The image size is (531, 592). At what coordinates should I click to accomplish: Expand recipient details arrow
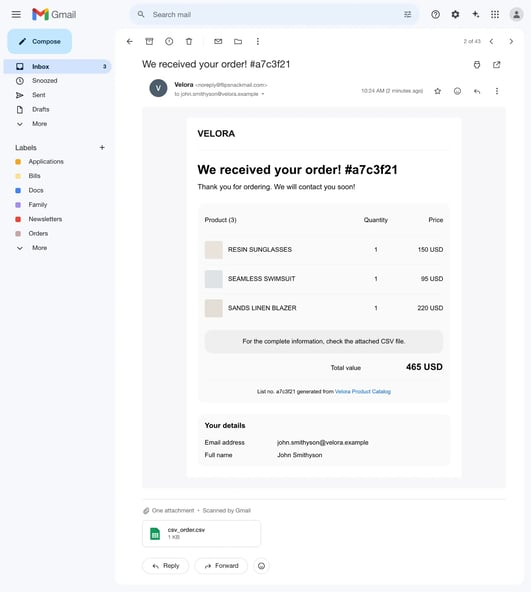pos(263,94)
